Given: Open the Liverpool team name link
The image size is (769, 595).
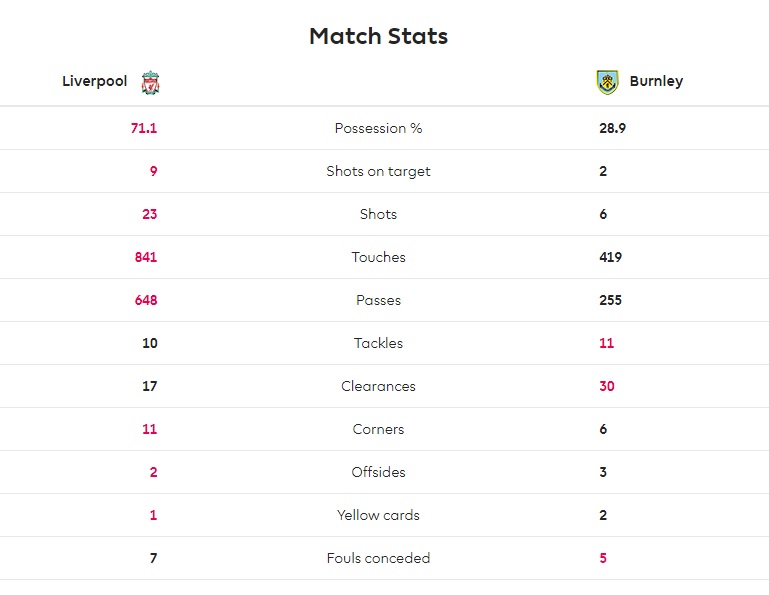Looking at the screenshot, I should point(95,81).
